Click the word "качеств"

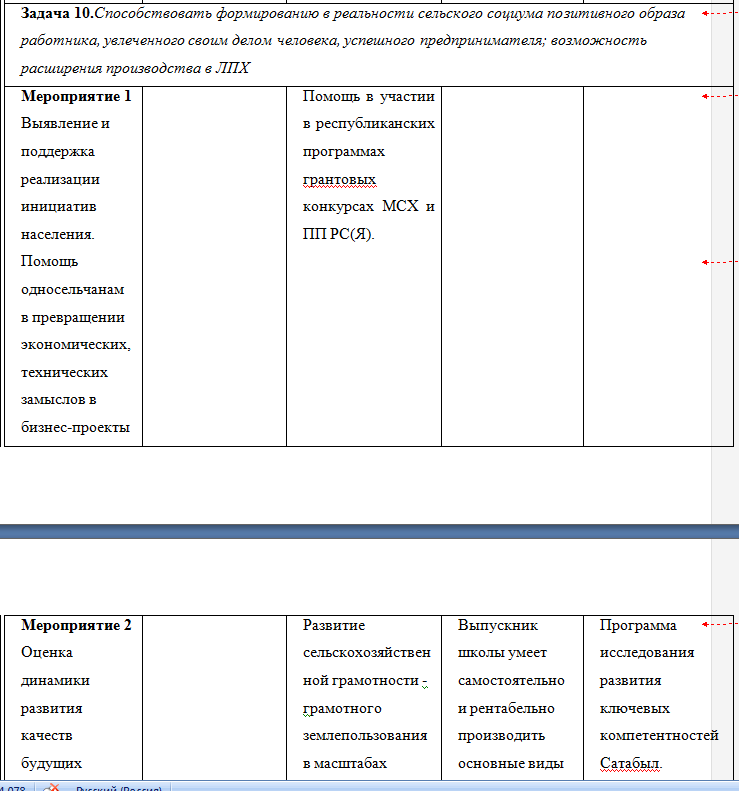[46, 736]
